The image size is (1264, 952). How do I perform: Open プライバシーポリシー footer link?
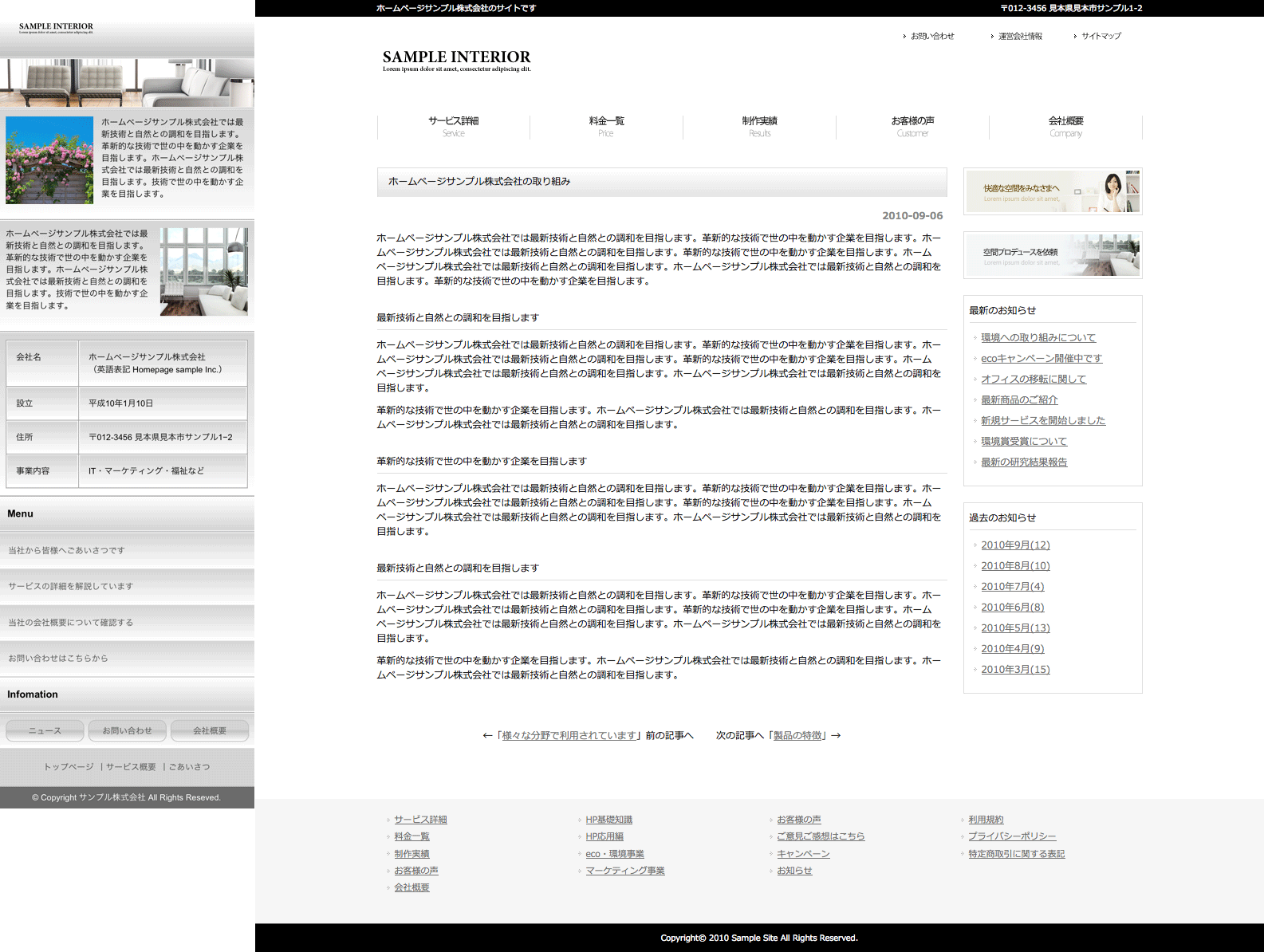[x=1012, y=836]
